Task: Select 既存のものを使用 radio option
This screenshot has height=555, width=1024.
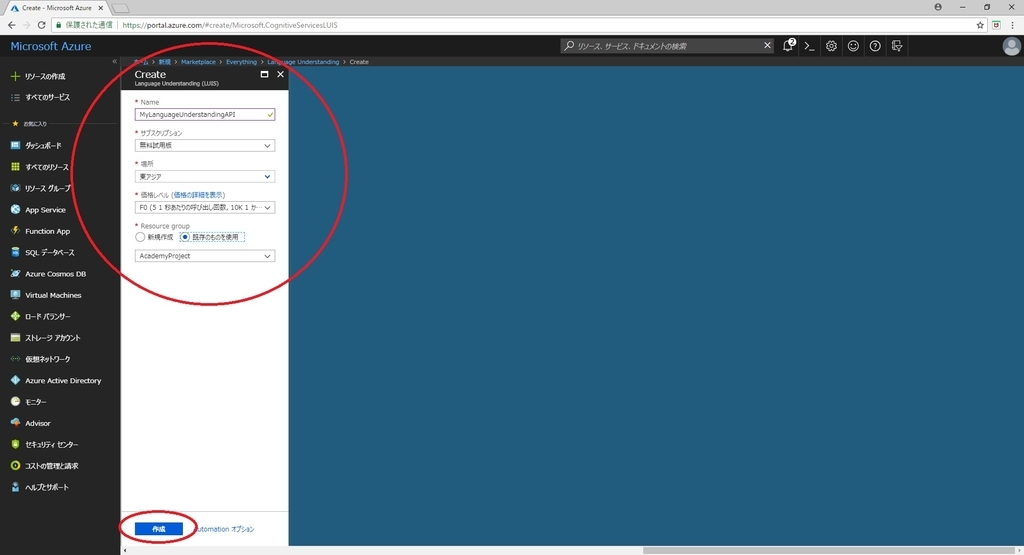Action: click(185, 237)
